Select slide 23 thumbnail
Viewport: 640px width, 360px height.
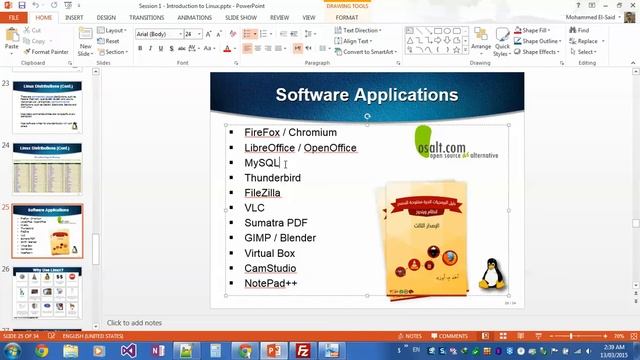point(47,107)
